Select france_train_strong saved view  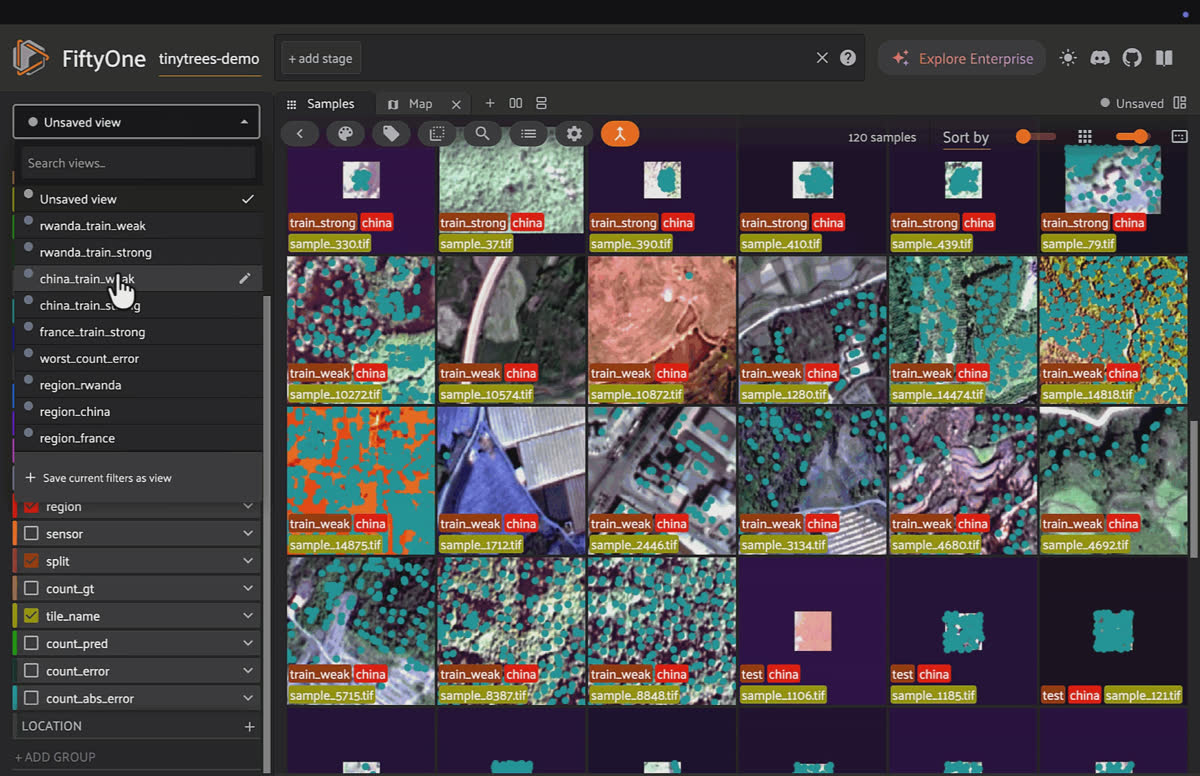tap(137, 332)
